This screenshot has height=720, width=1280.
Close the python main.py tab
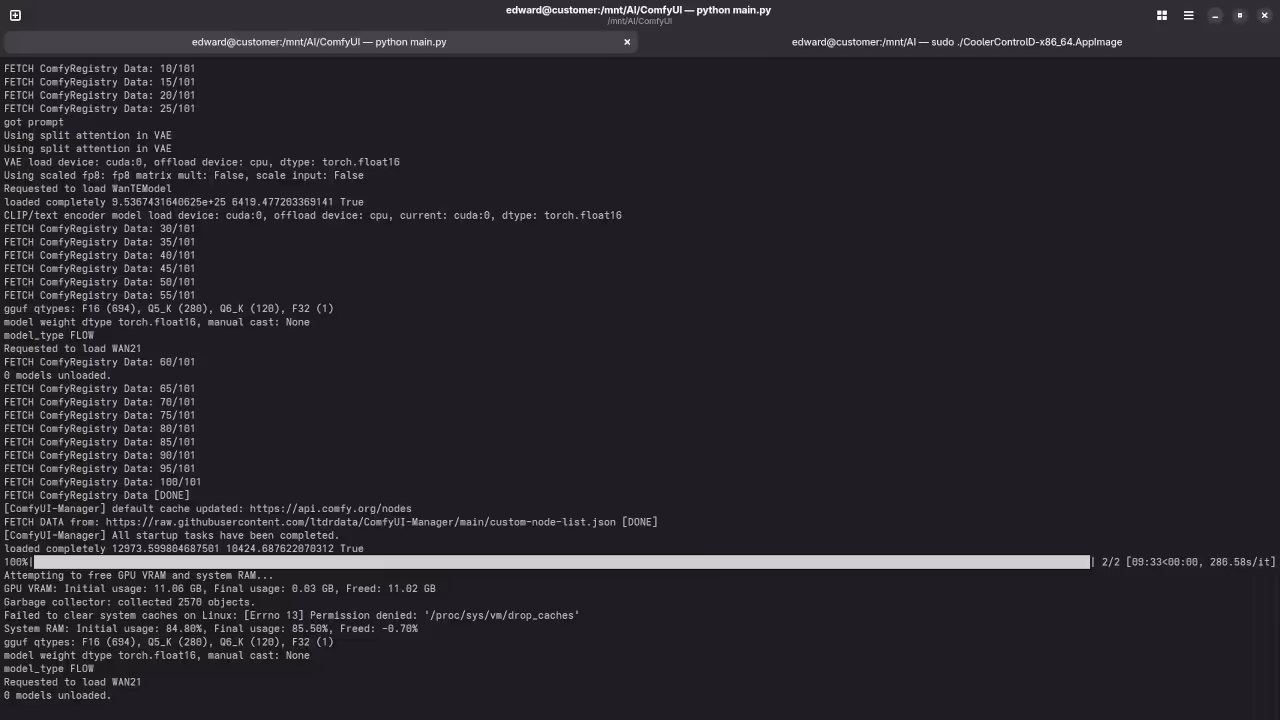[x=627, y=42]
